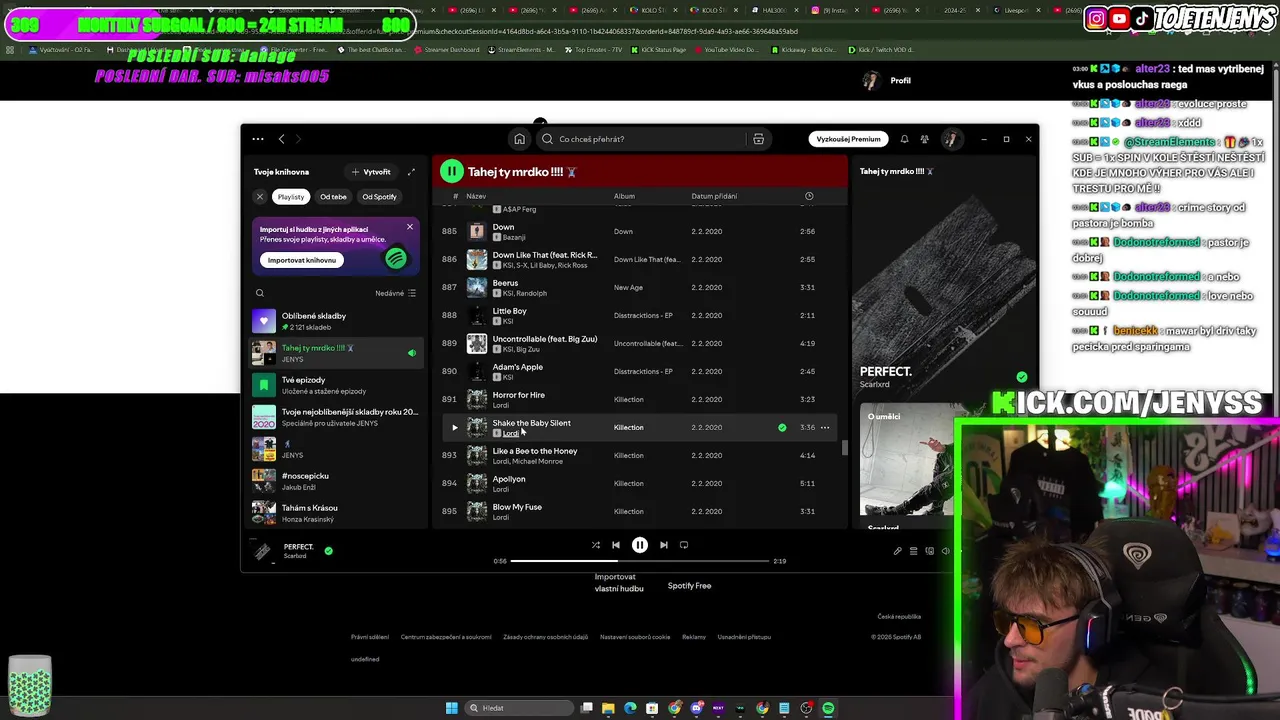Viewport: 1280px width, 720px height.
Task: Open Spotify profile avatar menu
Action: [x=951, y=139]
